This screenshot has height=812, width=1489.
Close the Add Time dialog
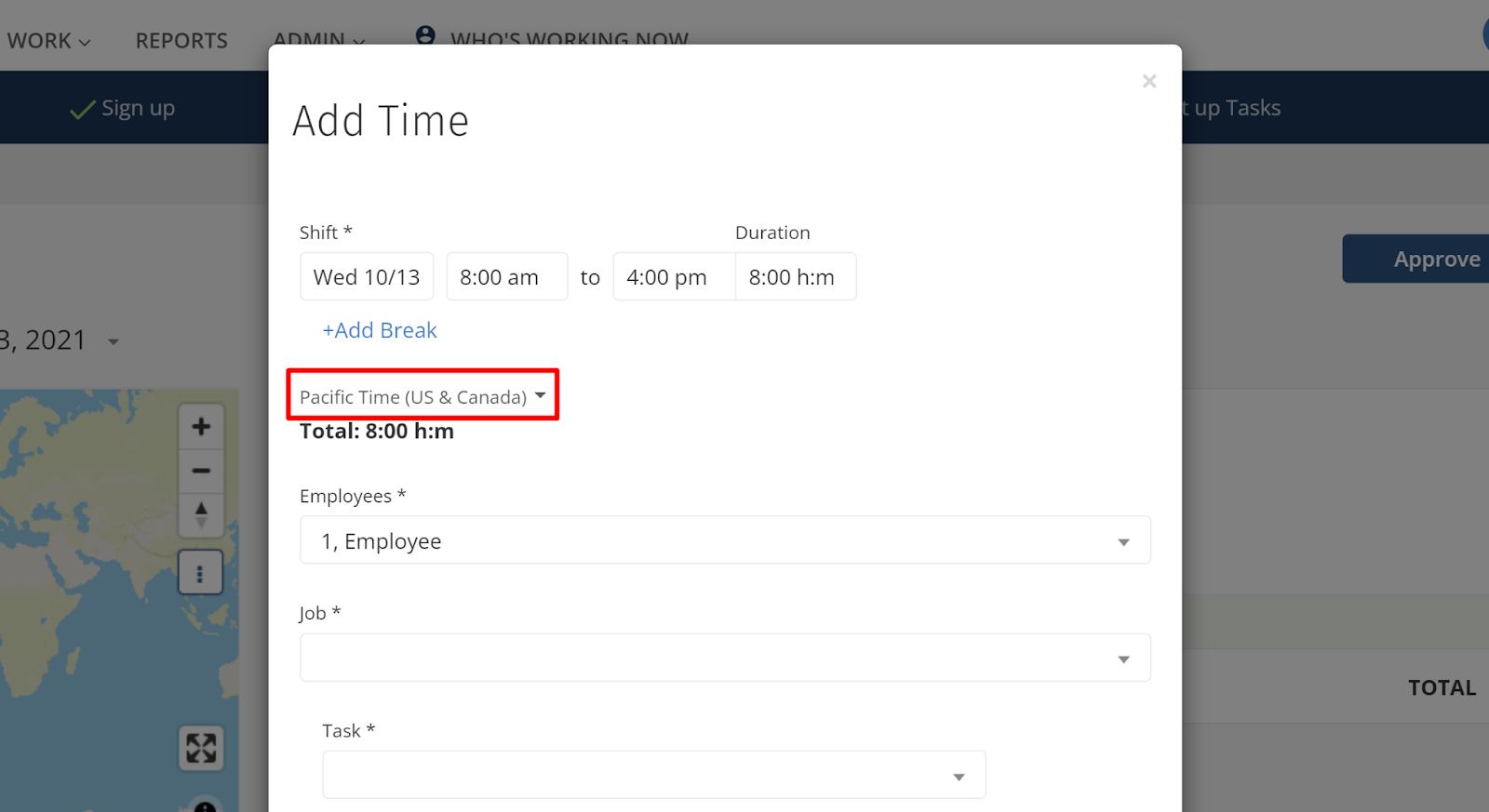click(x=1149, y=82)
